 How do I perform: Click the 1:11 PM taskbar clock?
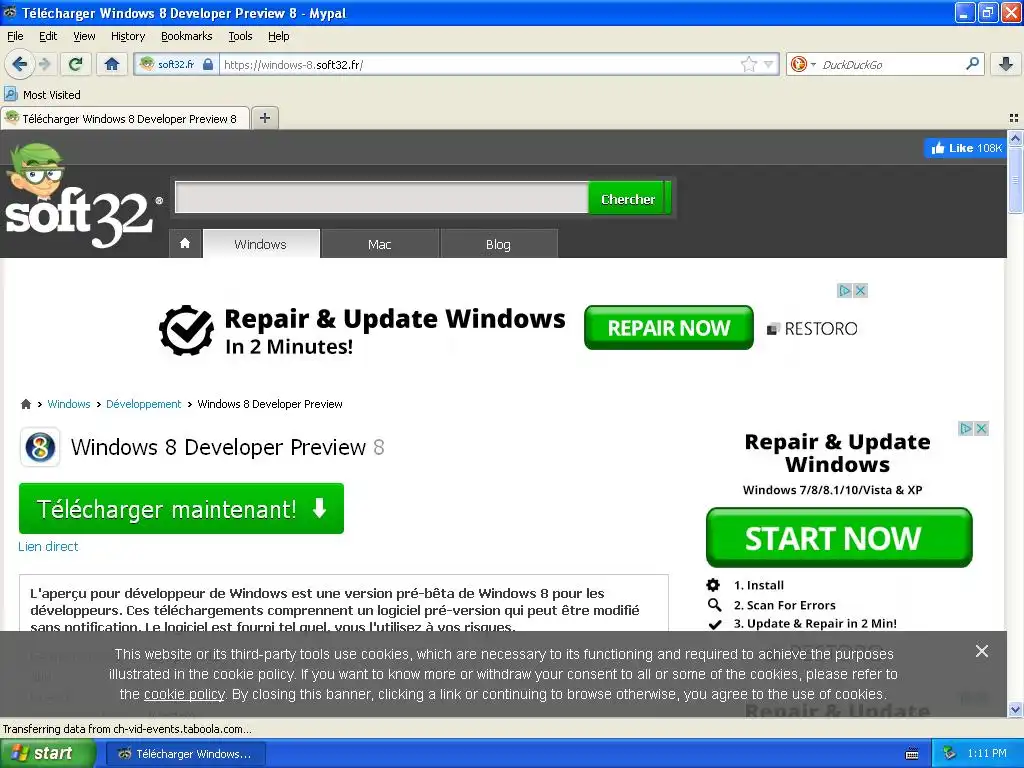coord(987,754)
